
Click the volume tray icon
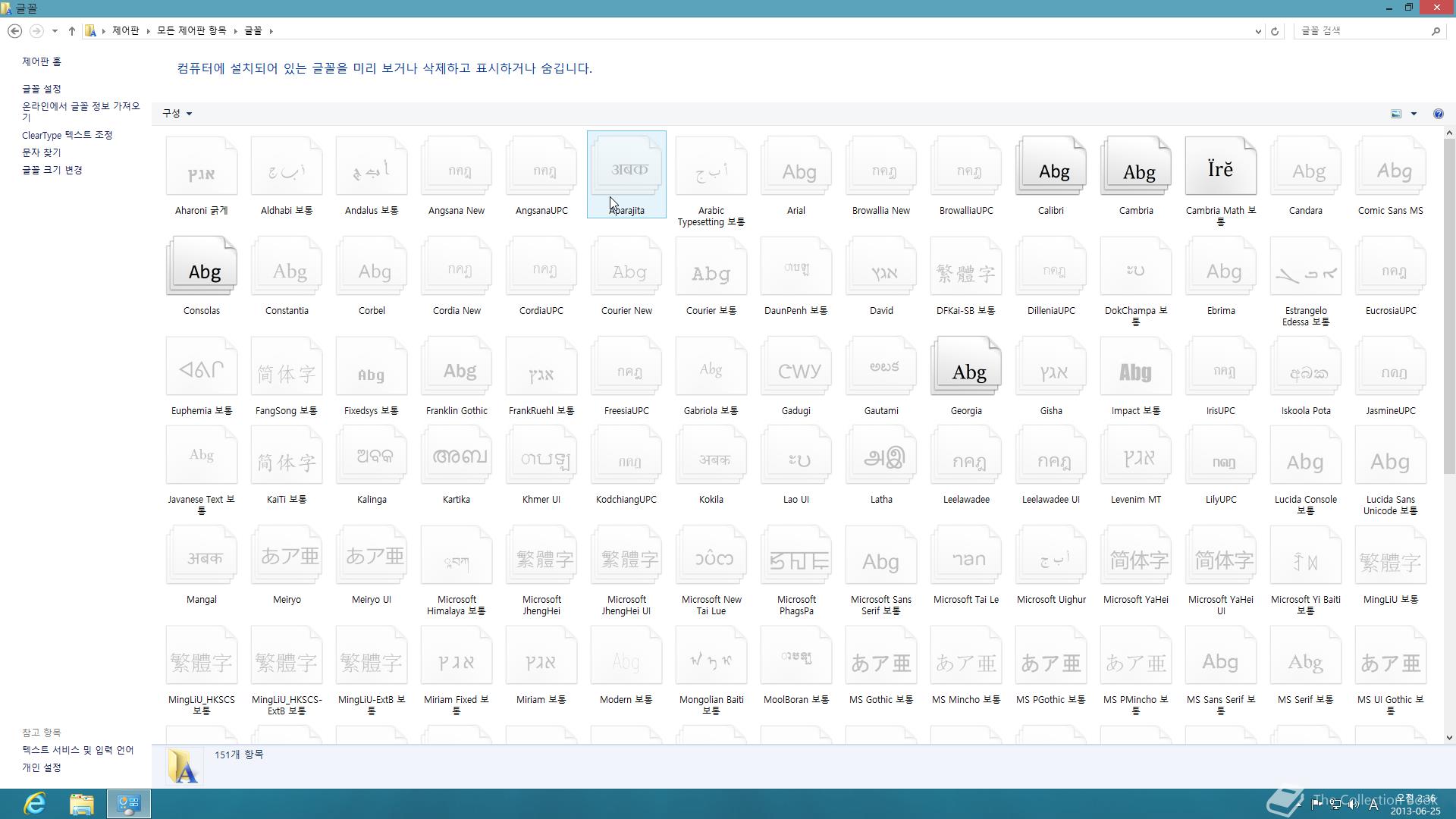click(1354, 805)
